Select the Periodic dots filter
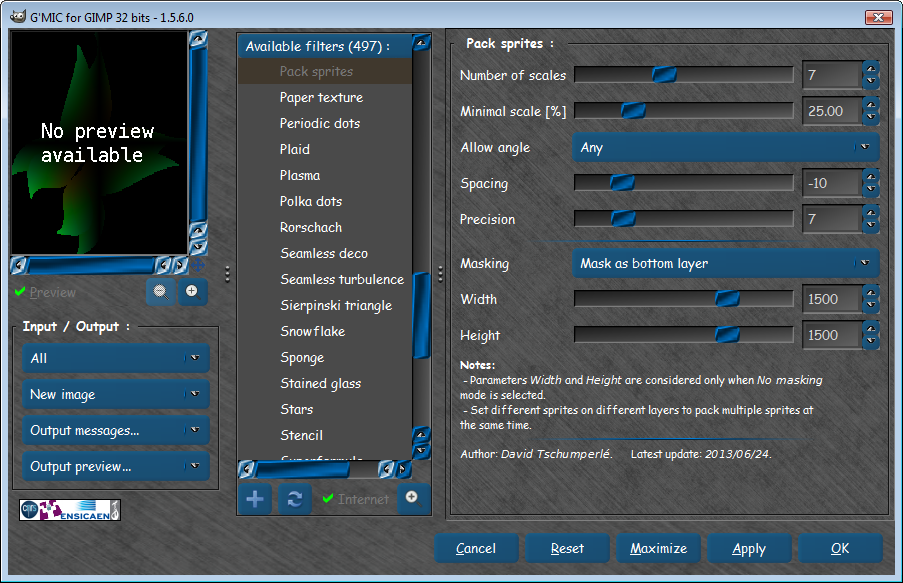The image size is (903, 583). (x=325, y=123)
